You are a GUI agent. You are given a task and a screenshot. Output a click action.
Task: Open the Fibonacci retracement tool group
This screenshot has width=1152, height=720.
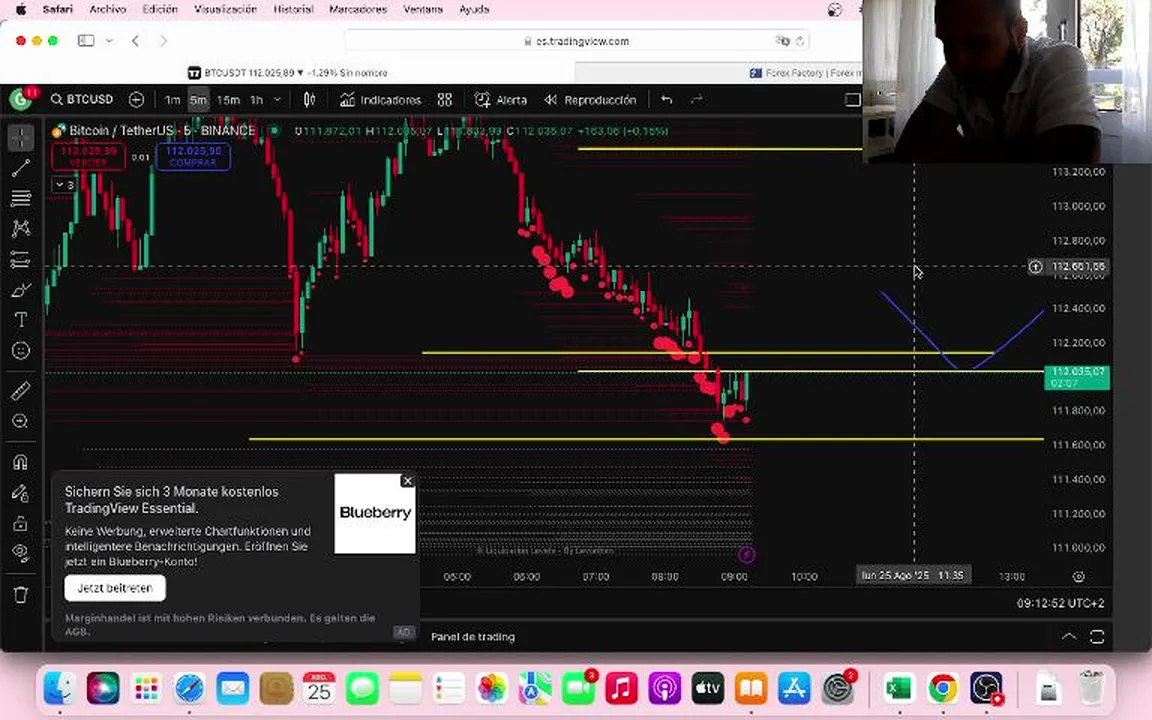21,198
